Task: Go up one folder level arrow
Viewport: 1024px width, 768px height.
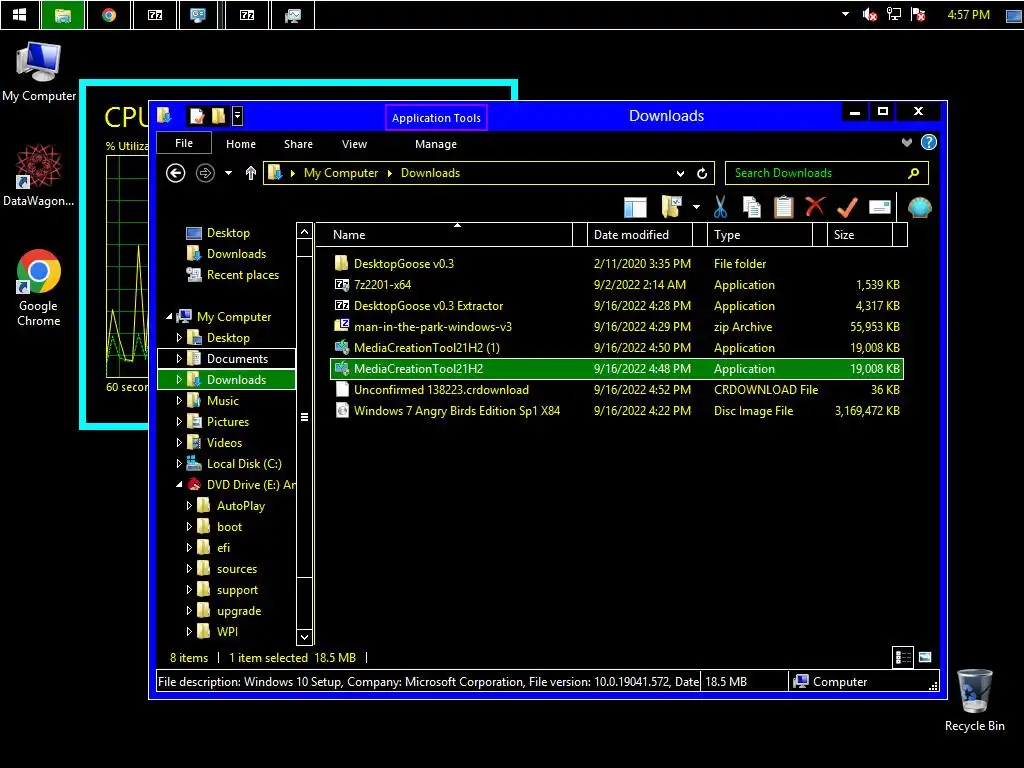Action: click(x=251, y=173)
